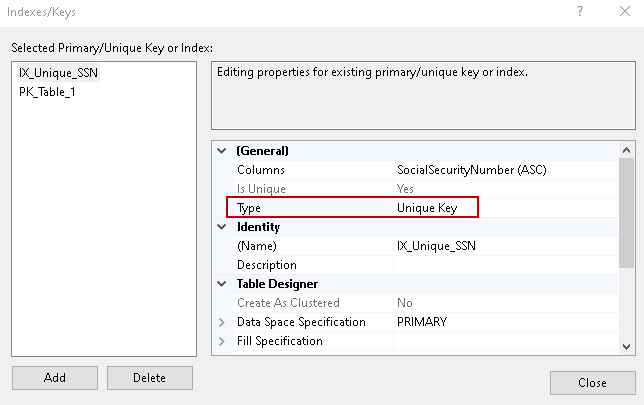The height and width of the screenshot is (405, 644).
Task: Select IX_Unique_SSN in the key list
Action: click(58, 73)
